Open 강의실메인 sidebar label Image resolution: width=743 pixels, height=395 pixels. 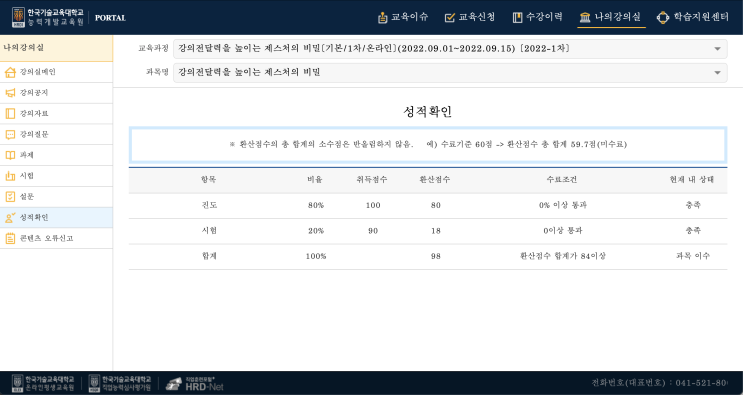point(37,72)
